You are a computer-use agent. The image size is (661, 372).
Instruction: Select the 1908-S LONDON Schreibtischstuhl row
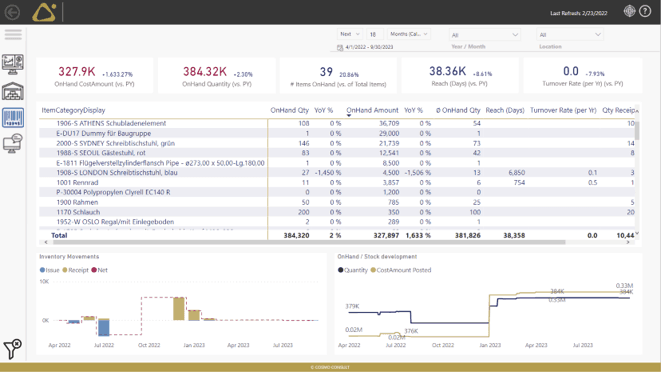coord(337,173)
